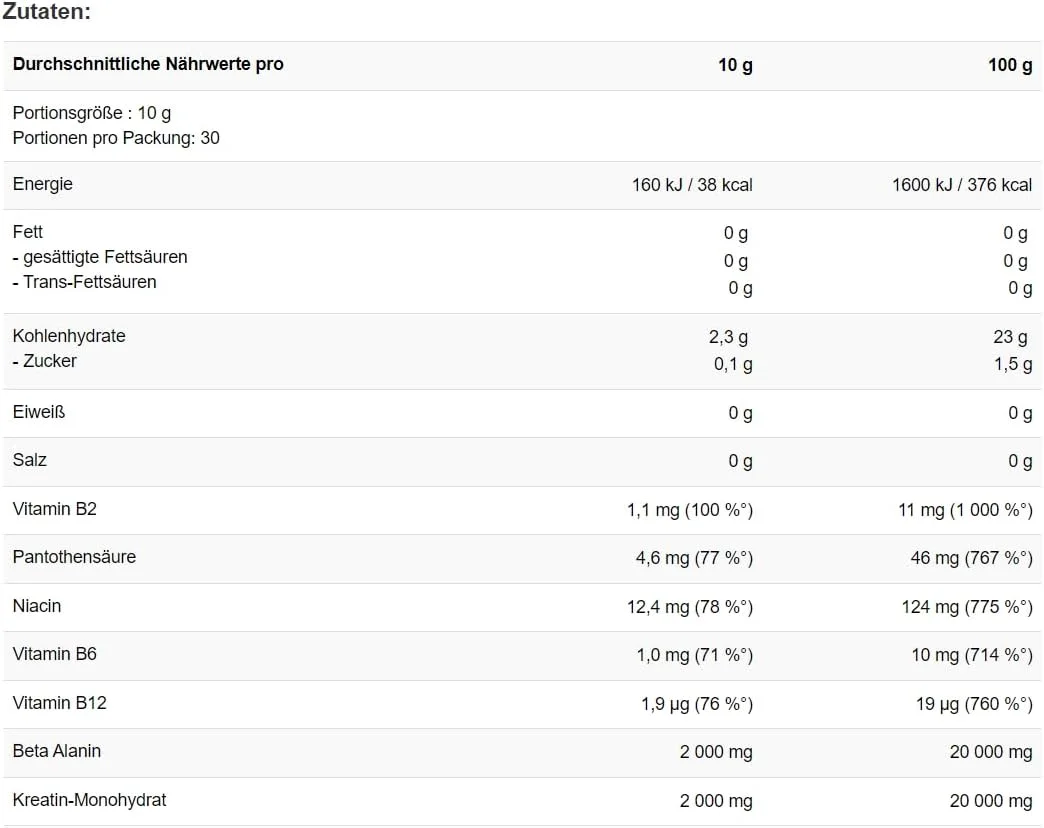
Task: Select the '160 kJ / 38 kcal' value
Action: (692, 185)
